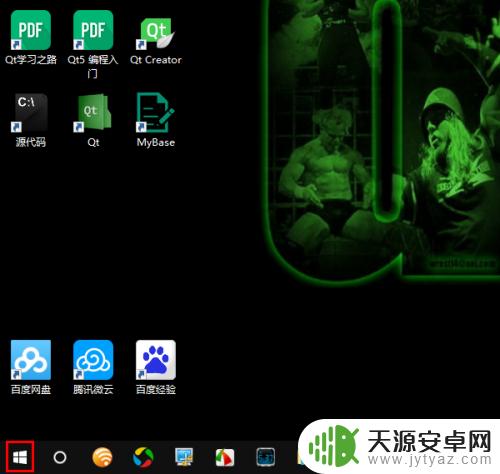Select the 百度经验 paw shortcut
The height and width of the screenshot is (474, 500).
tap(156, 367)
